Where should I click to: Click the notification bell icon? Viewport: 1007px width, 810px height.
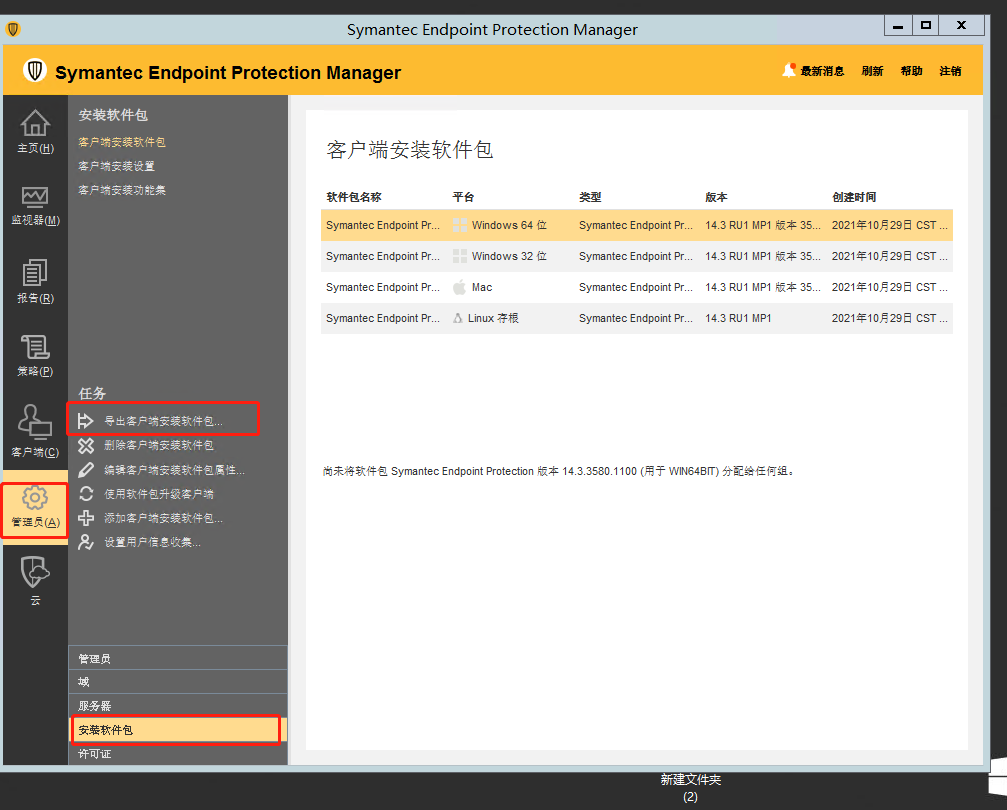coord(789,70)
